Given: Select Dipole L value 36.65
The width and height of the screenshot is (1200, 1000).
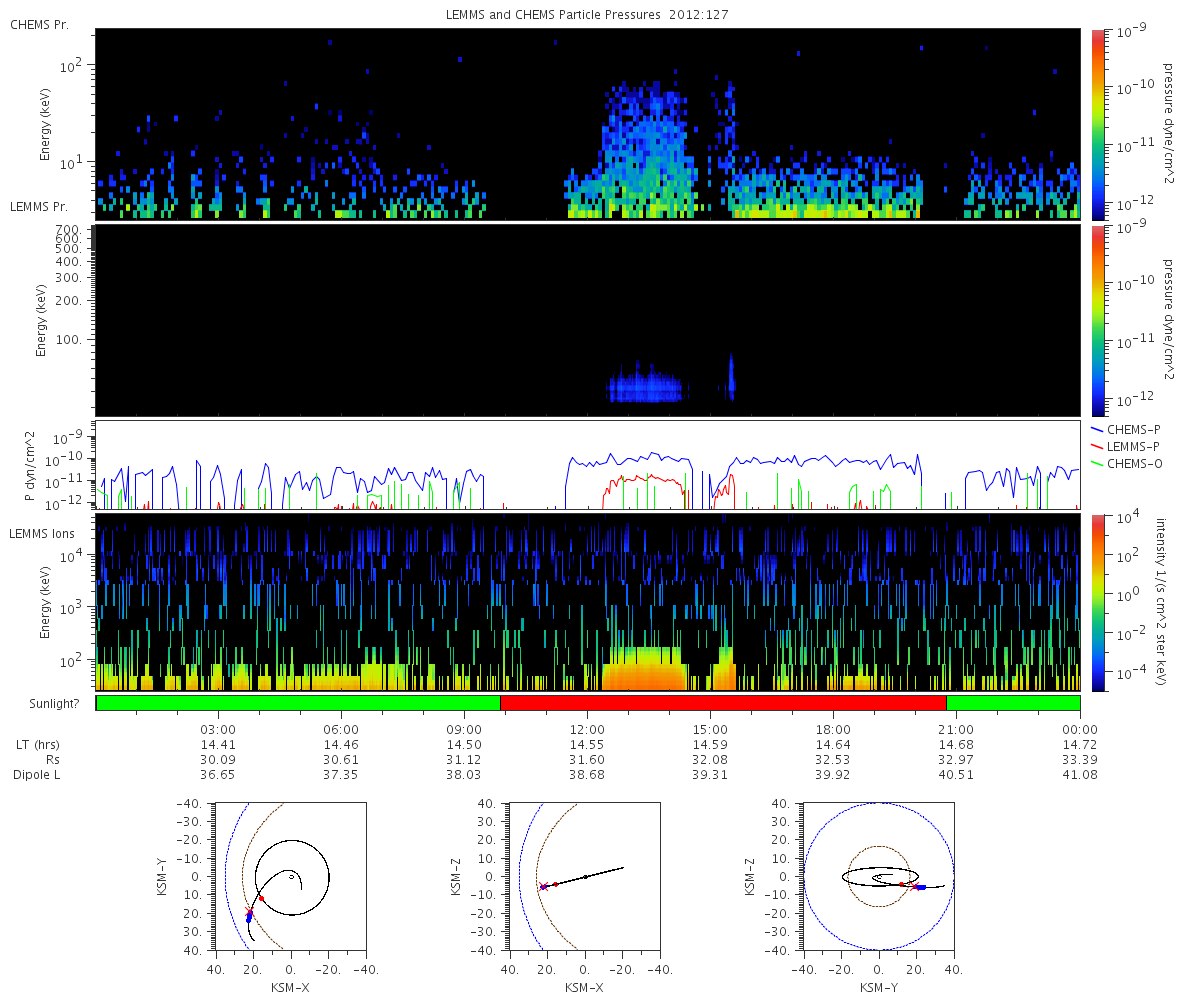Looking at the screenshot, I should click(x=218, y=775).
